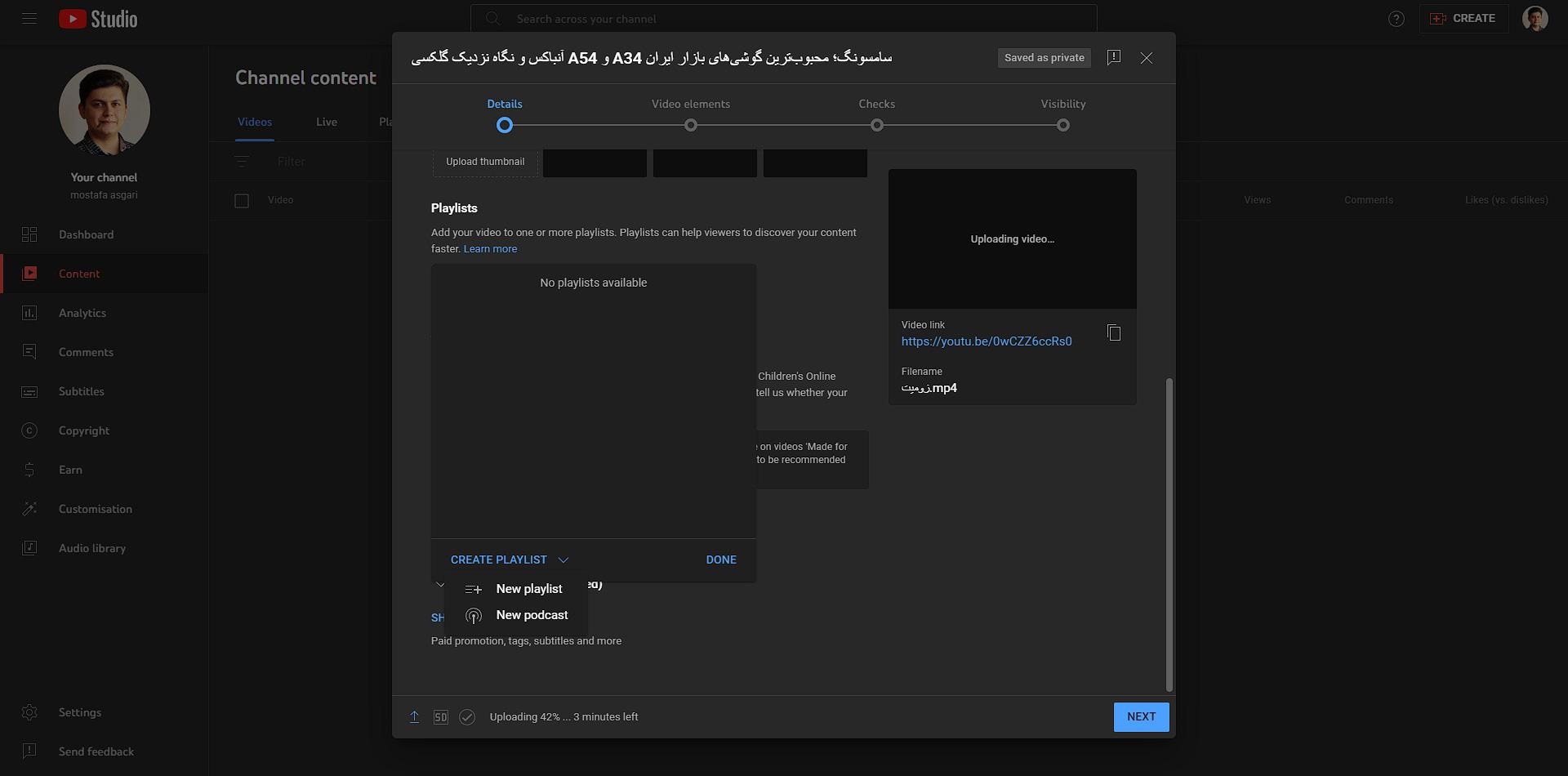Screen dimensions: 1568x776
Task: Click the Uploading 42% status text
Action: (564, 717)
